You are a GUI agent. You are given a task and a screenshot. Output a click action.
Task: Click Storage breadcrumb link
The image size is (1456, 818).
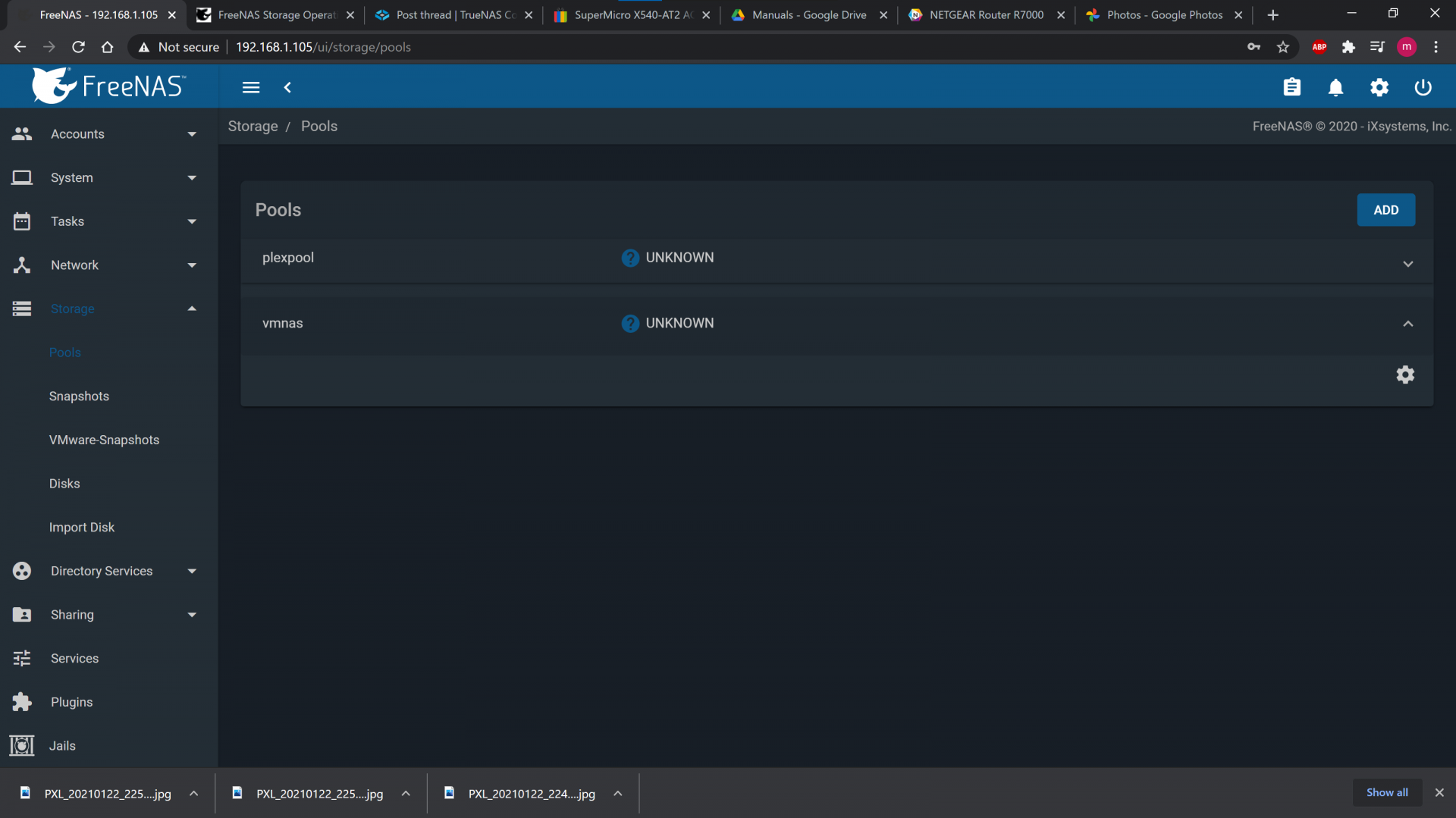point(253,127)
